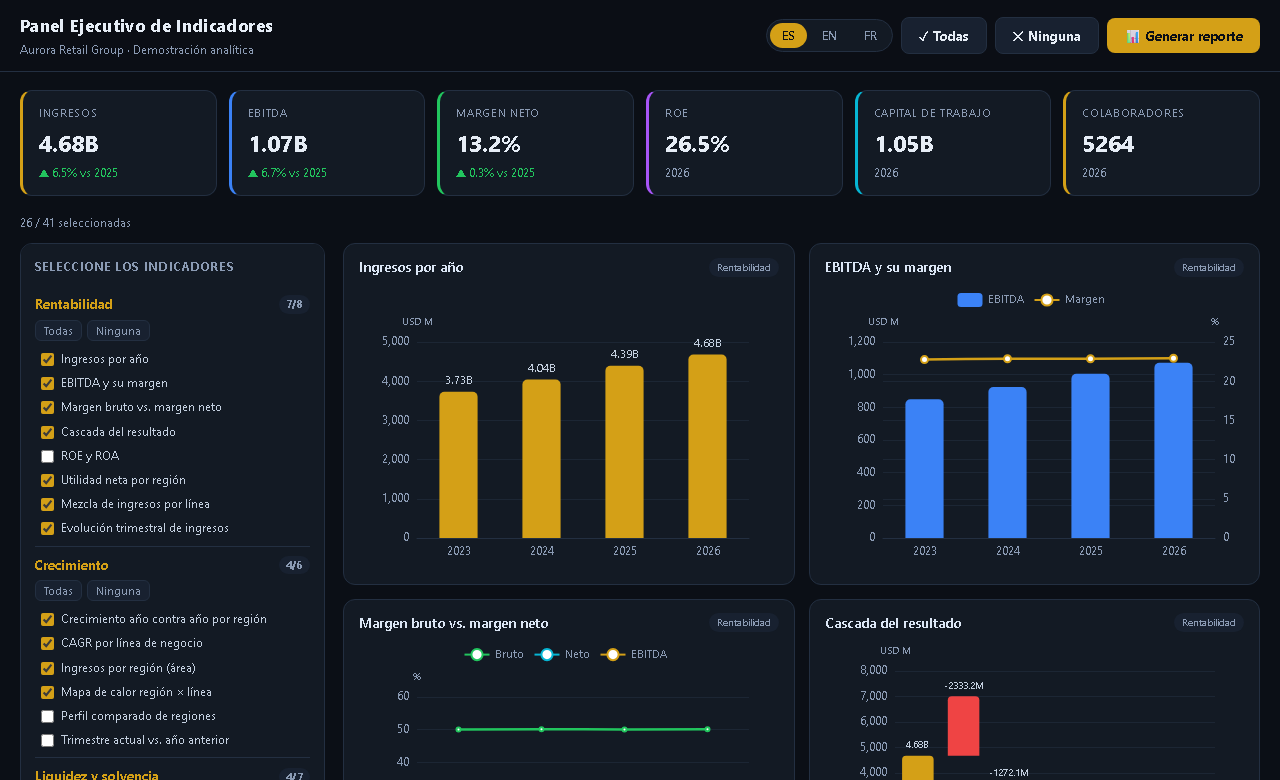This screenshot has width=1280, height=780.
Task: Click the EBITDA 1.07B KPI card
Action: coord(327,143)
